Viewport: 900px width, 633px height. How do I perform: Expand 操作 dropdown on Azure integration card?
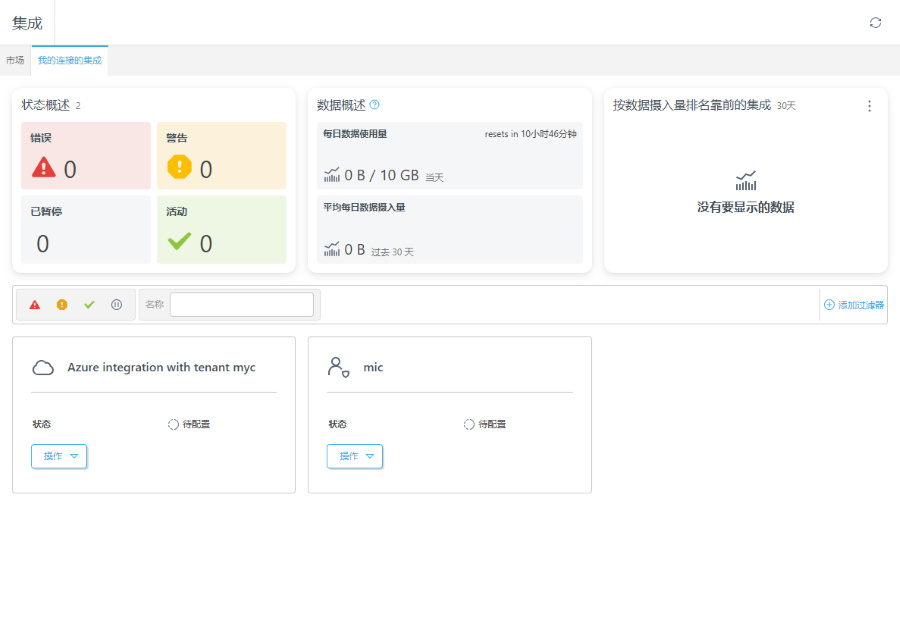59,456
